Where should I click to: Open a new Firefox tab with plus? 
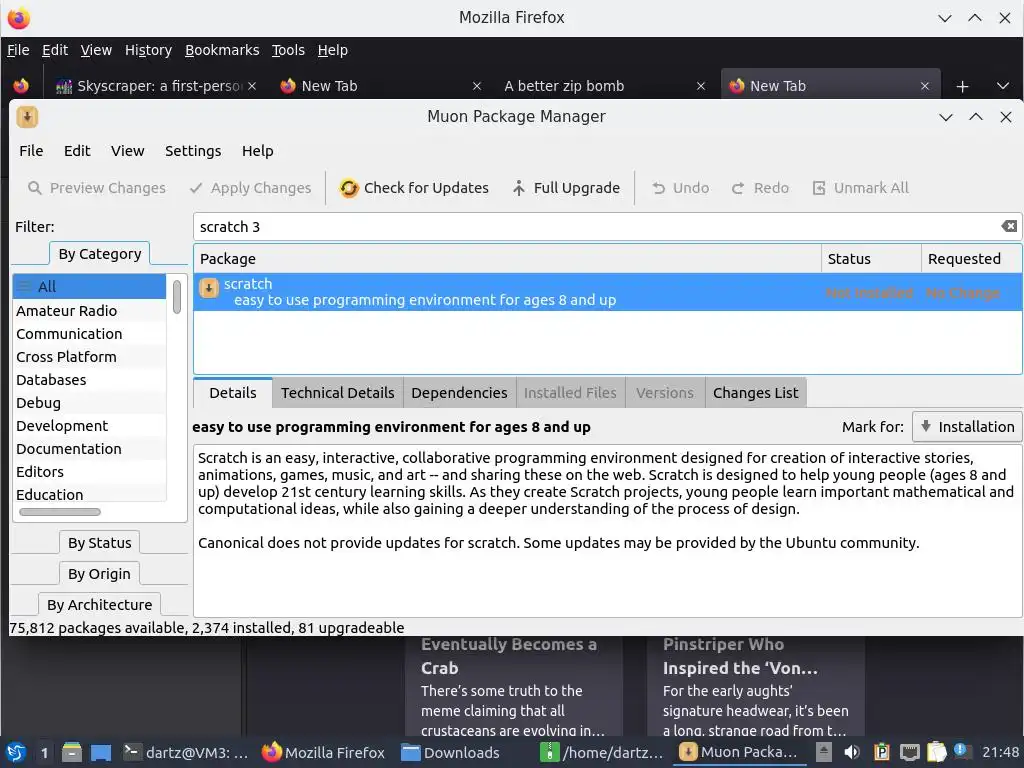(962, 86)
